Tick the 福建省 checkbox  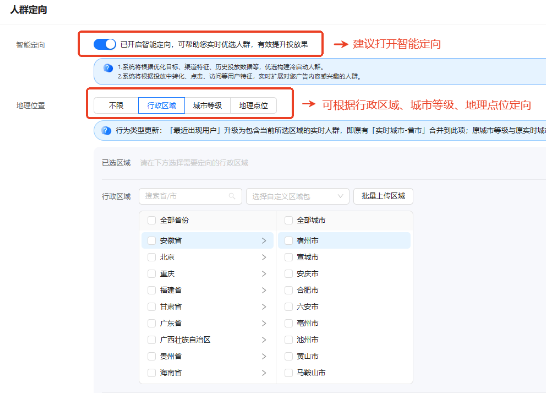(x=151, y=290)
